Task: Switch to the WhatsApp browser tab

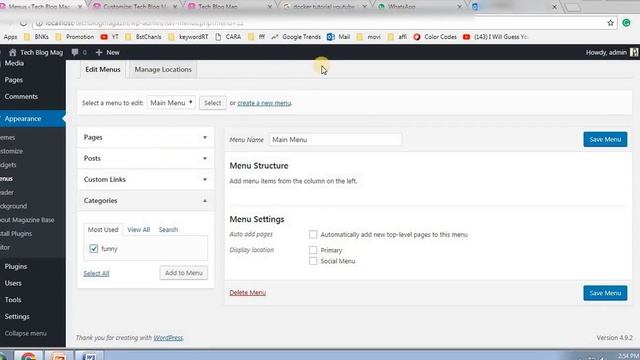Action: click(420, 7)
